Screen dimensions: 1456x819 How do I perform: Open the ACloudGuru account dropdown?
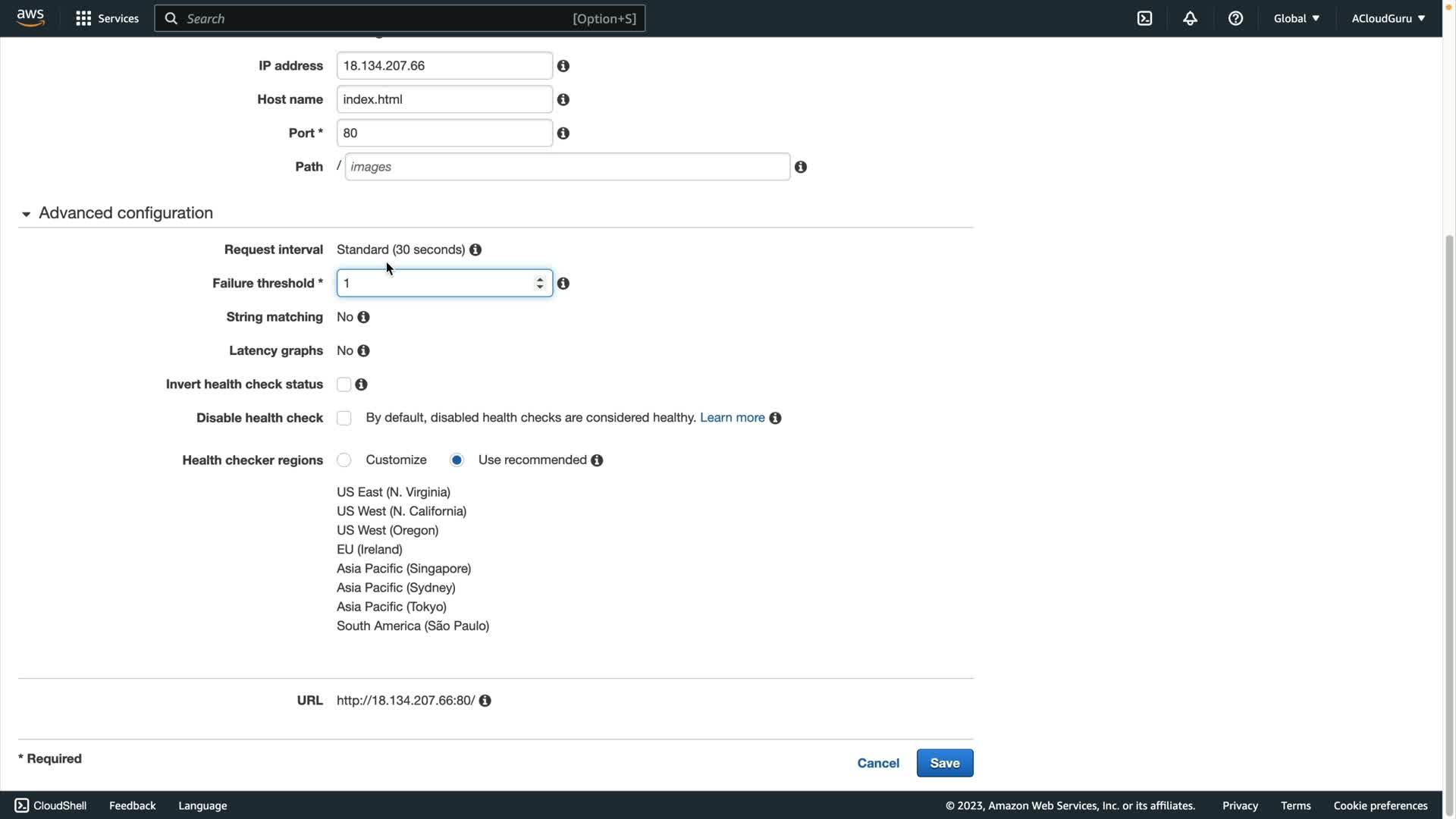pos(1388,18)
